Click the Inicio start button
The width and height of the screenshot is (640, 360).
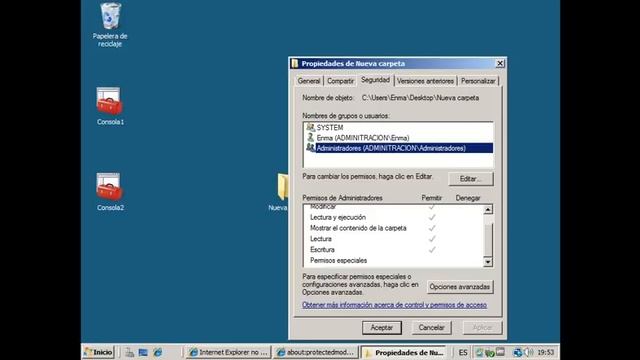(x=99, y=352)
